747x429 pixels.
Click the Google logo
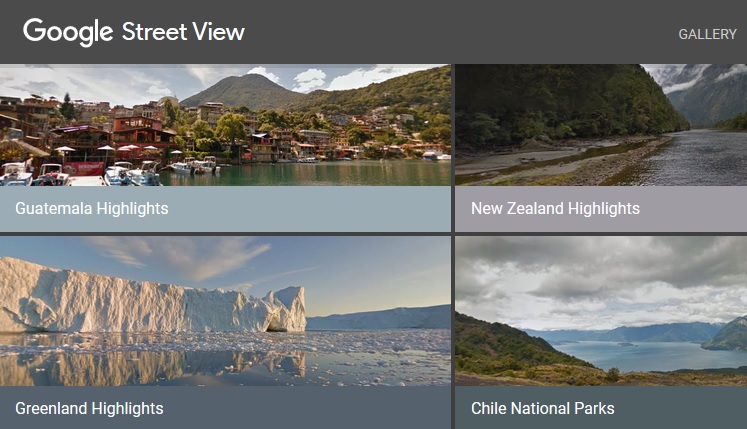(67, 32)
